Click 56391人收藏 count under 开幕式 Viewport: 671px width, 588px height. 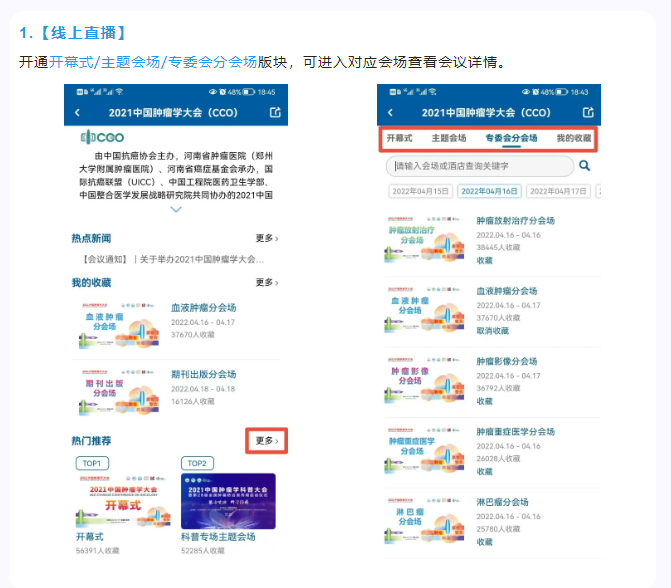(98, 551)
